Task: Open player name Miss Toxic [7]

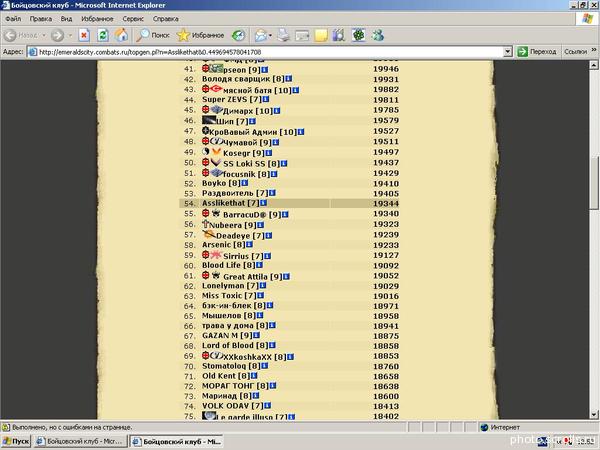Action: pyautogui.click(x=229, y=296)
